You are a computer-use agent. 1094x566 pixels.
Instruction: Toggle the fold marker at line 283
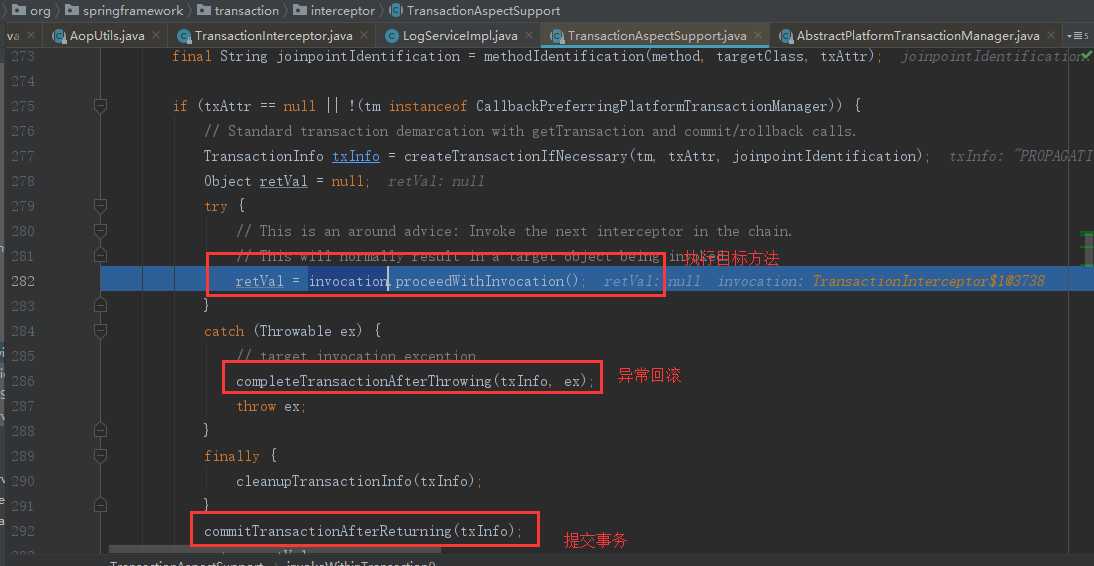point(100,306)
